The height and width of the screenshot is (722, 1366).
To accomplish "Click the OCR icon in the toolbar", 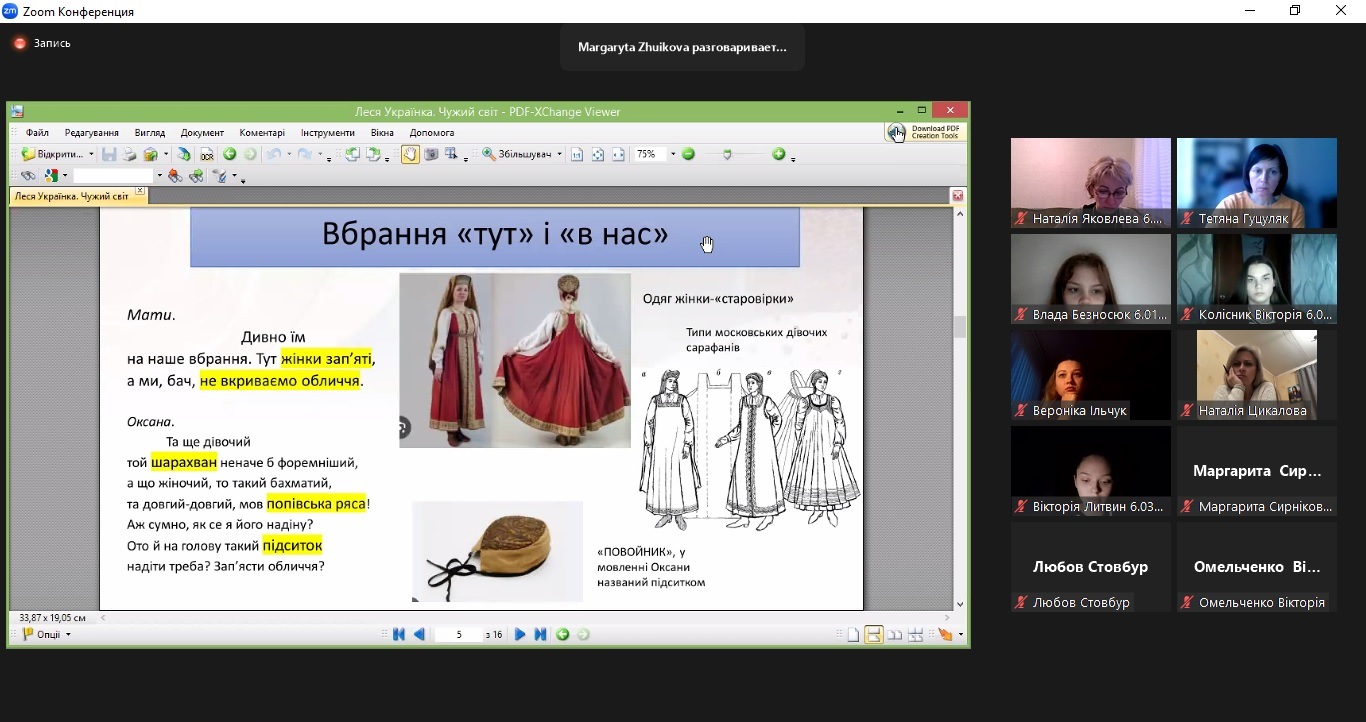I will [207, 155].
